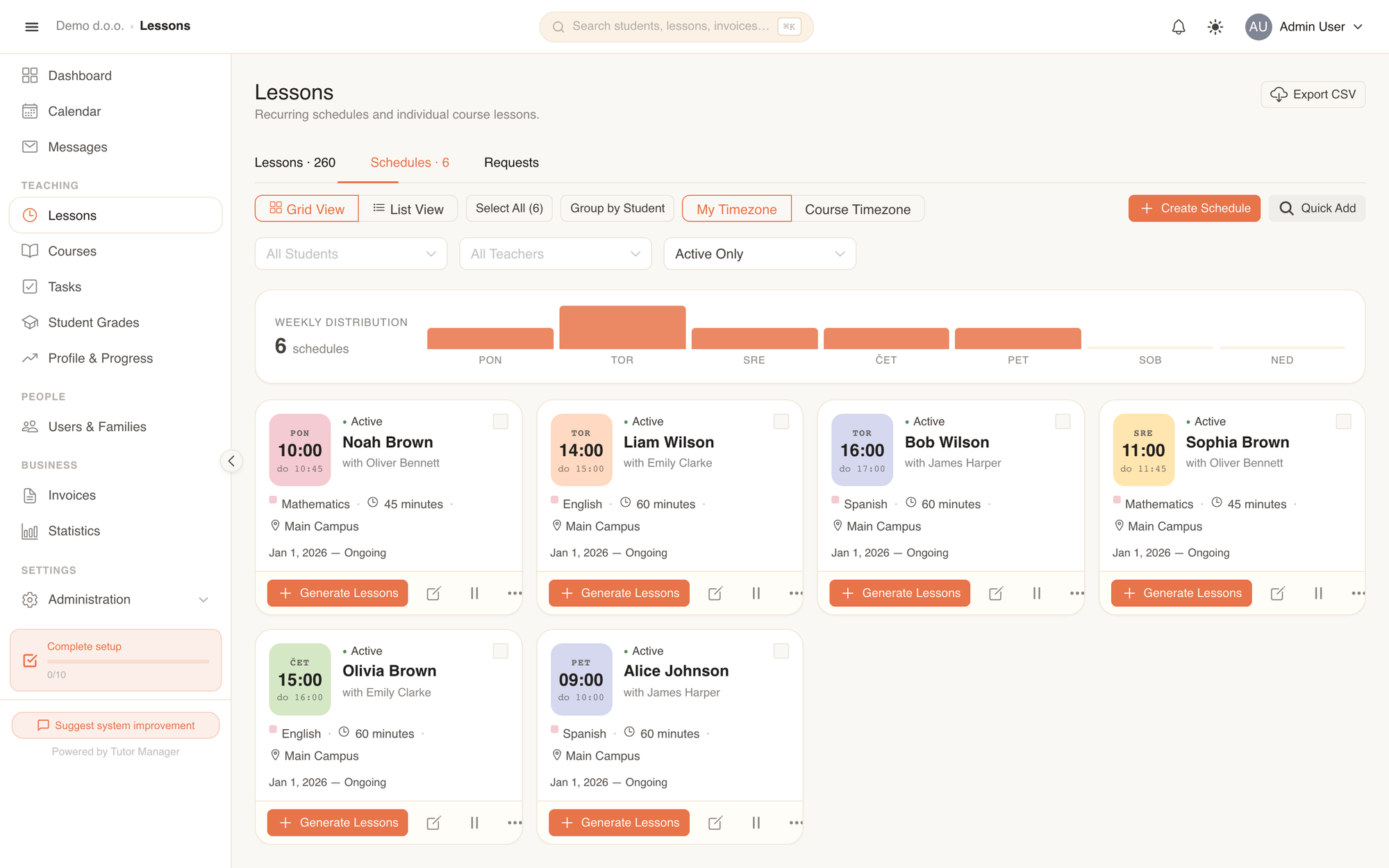Screen dimensions: 1389x868
Task: Open the All Teachers dropdown
Action: pyautogui.click(x=555, y=253)
